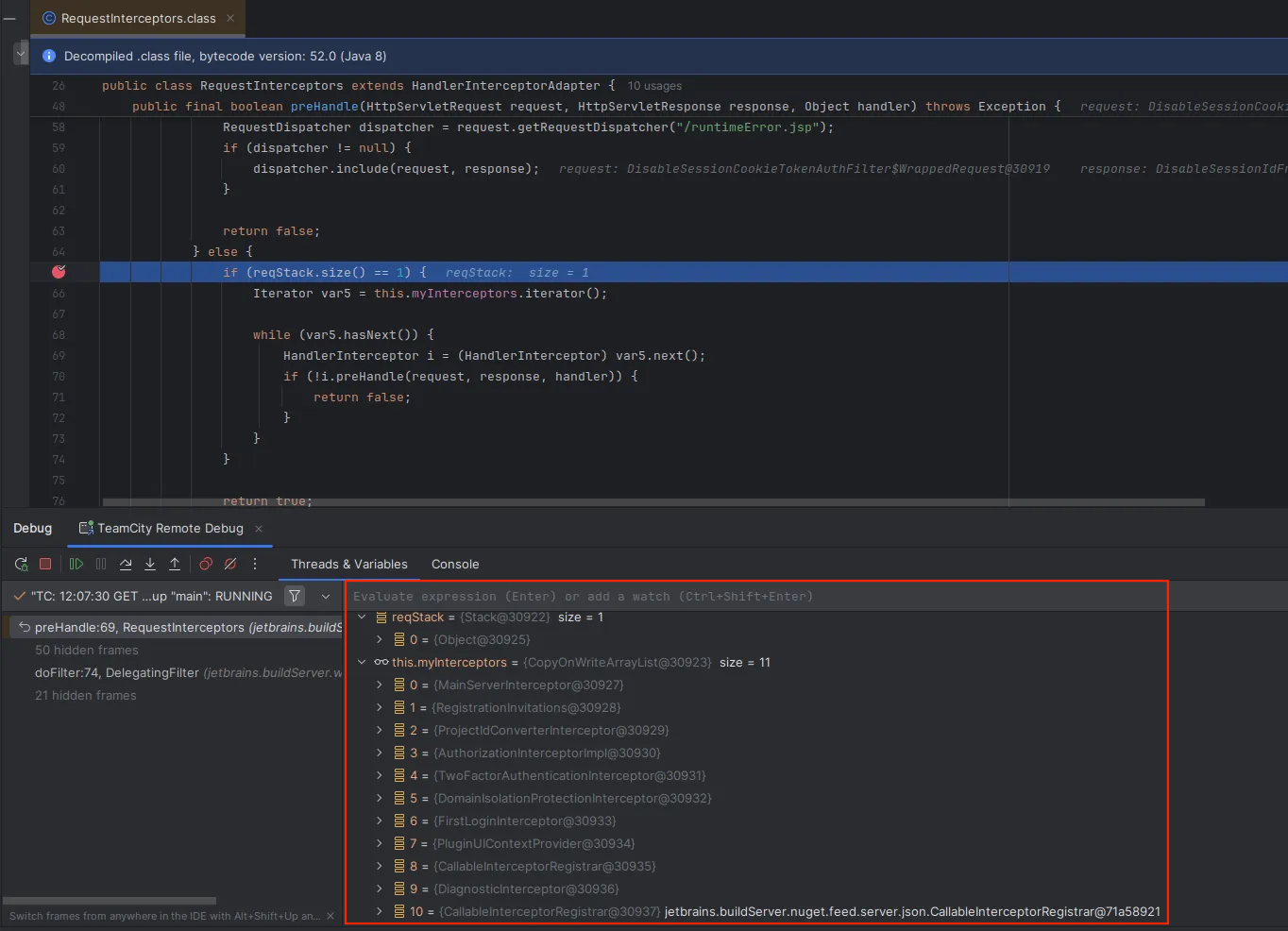This screenshot has width=1288, height=931.
Task: Close the RequestInterceptors.class editor tab
Action: (230, 18)
